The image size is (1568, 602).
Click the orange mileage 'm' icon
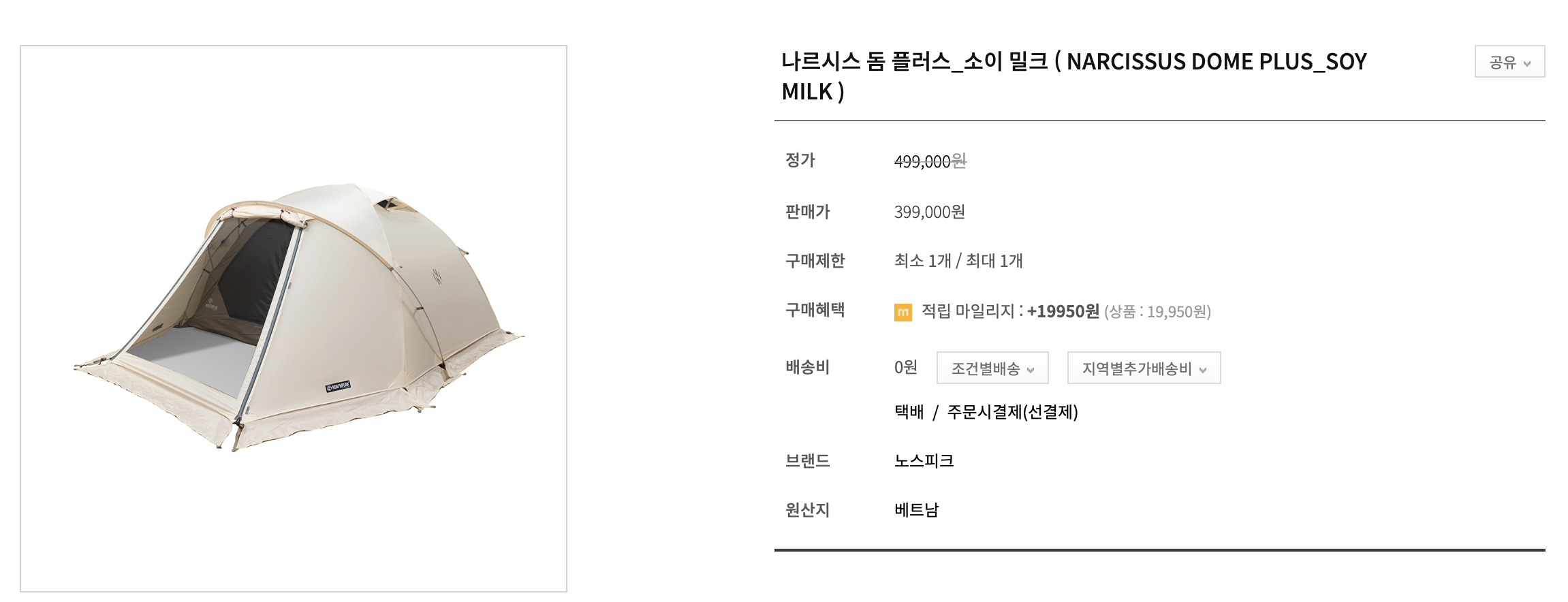(x=903, y=311)
